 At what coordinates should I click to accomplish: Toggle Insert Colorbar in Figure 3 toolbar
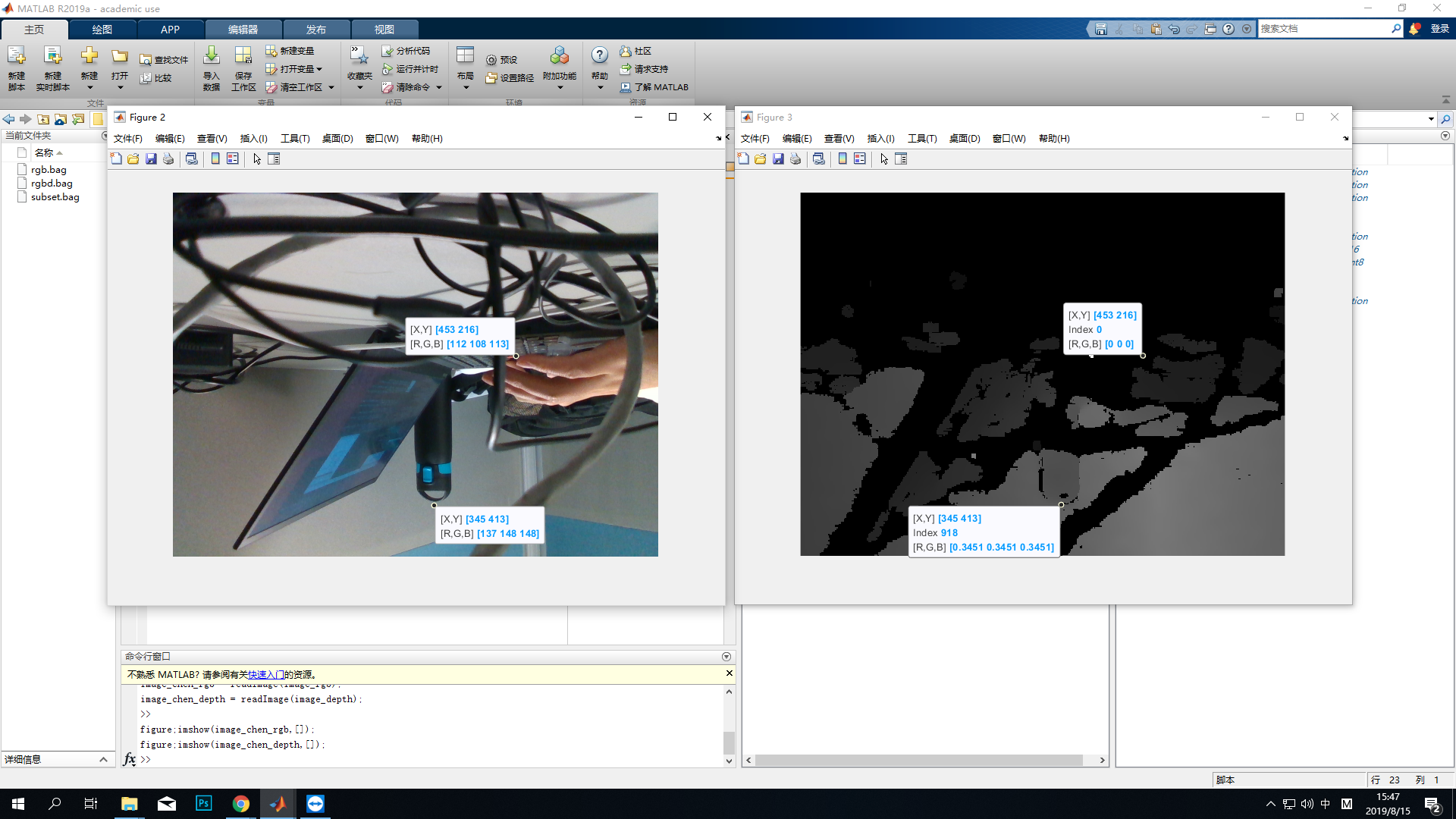(x=843, y=159)
